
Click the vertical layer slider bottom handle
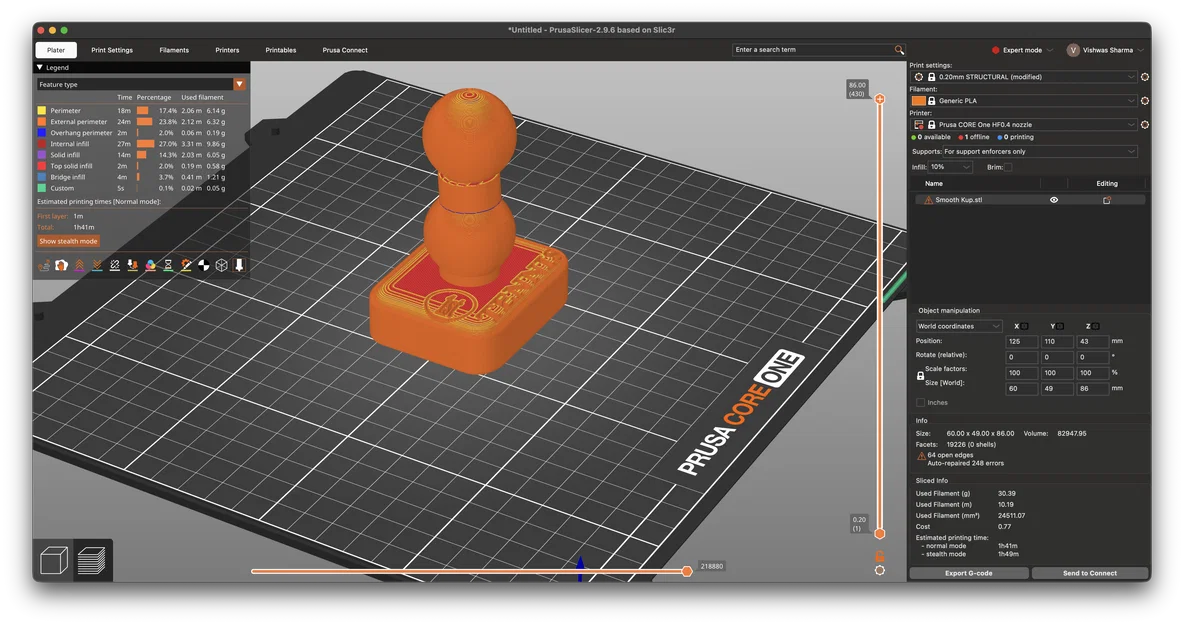point(880,534)
